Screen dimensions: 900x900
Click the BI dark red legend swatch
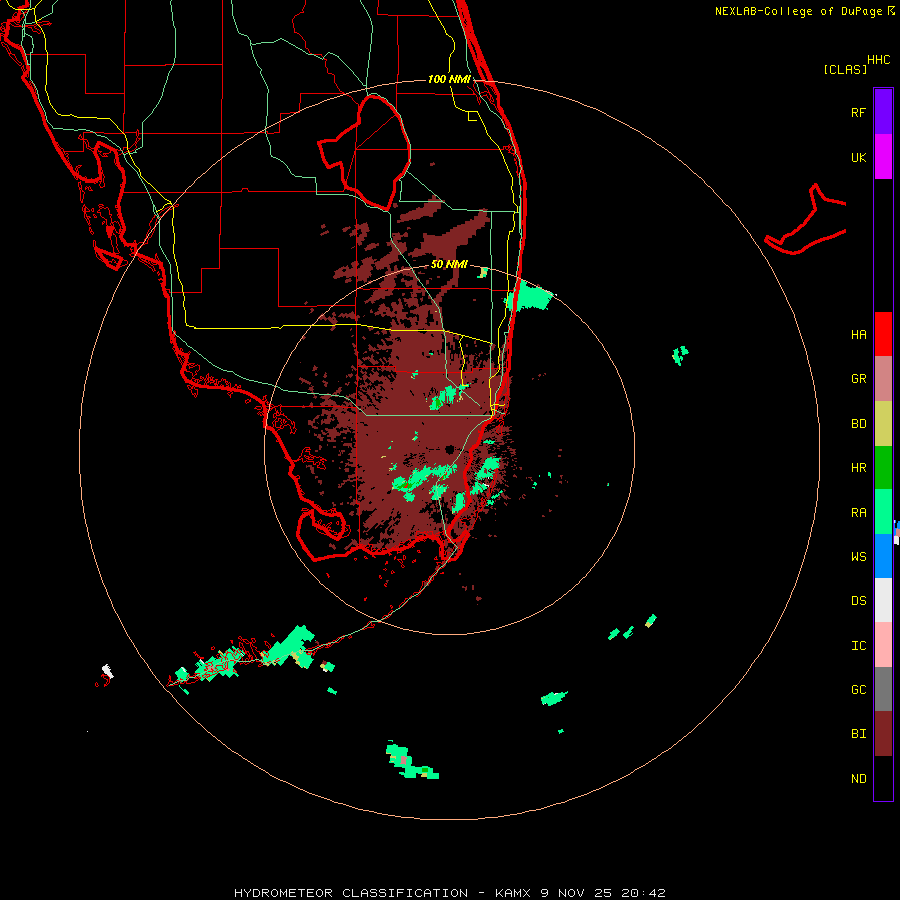coord(883,734)
